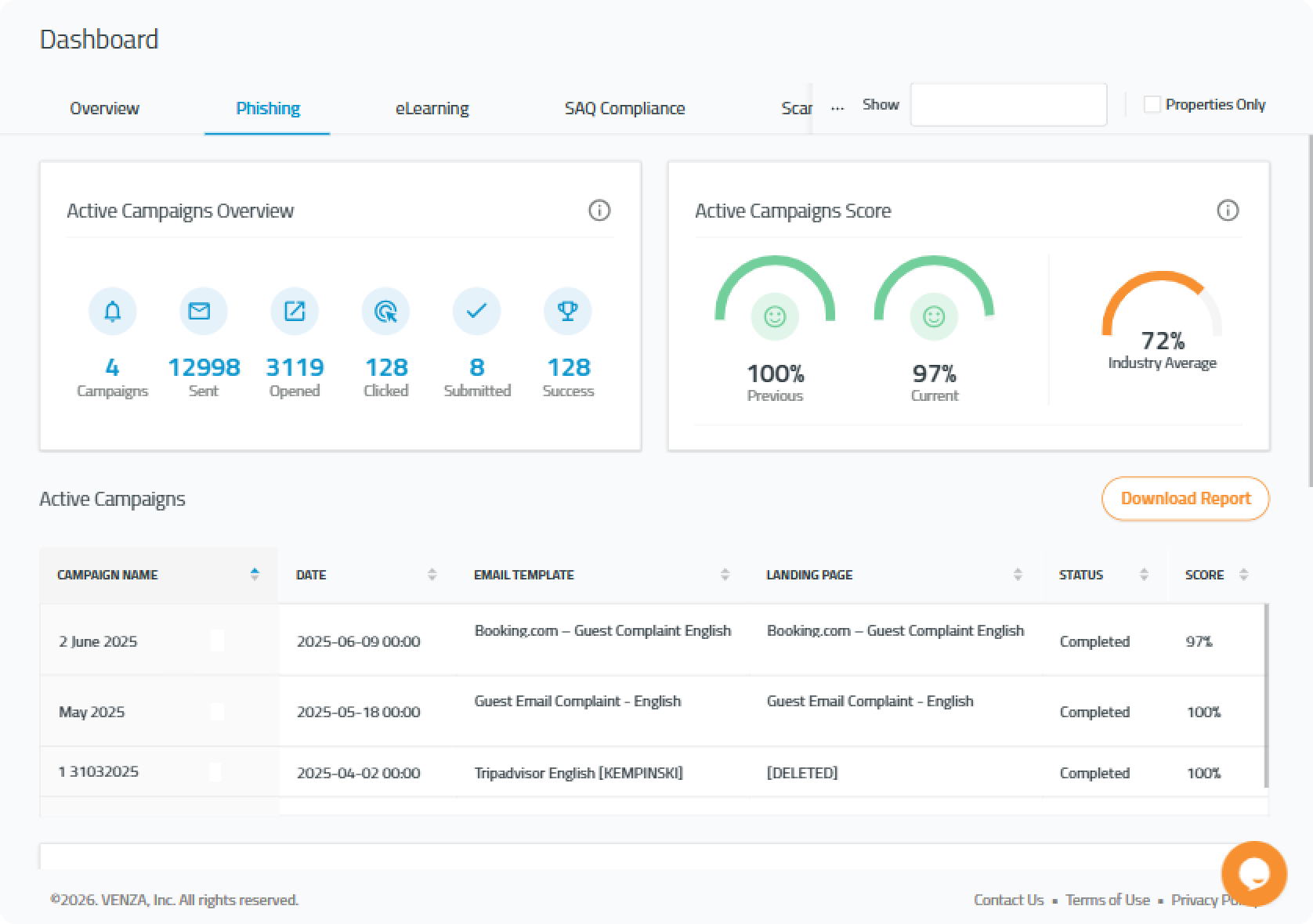Image resolution: width=1313 pixels, height=924 pixels.
Task: Click the Submitted checkmark icon
Action: coord(476,311)
